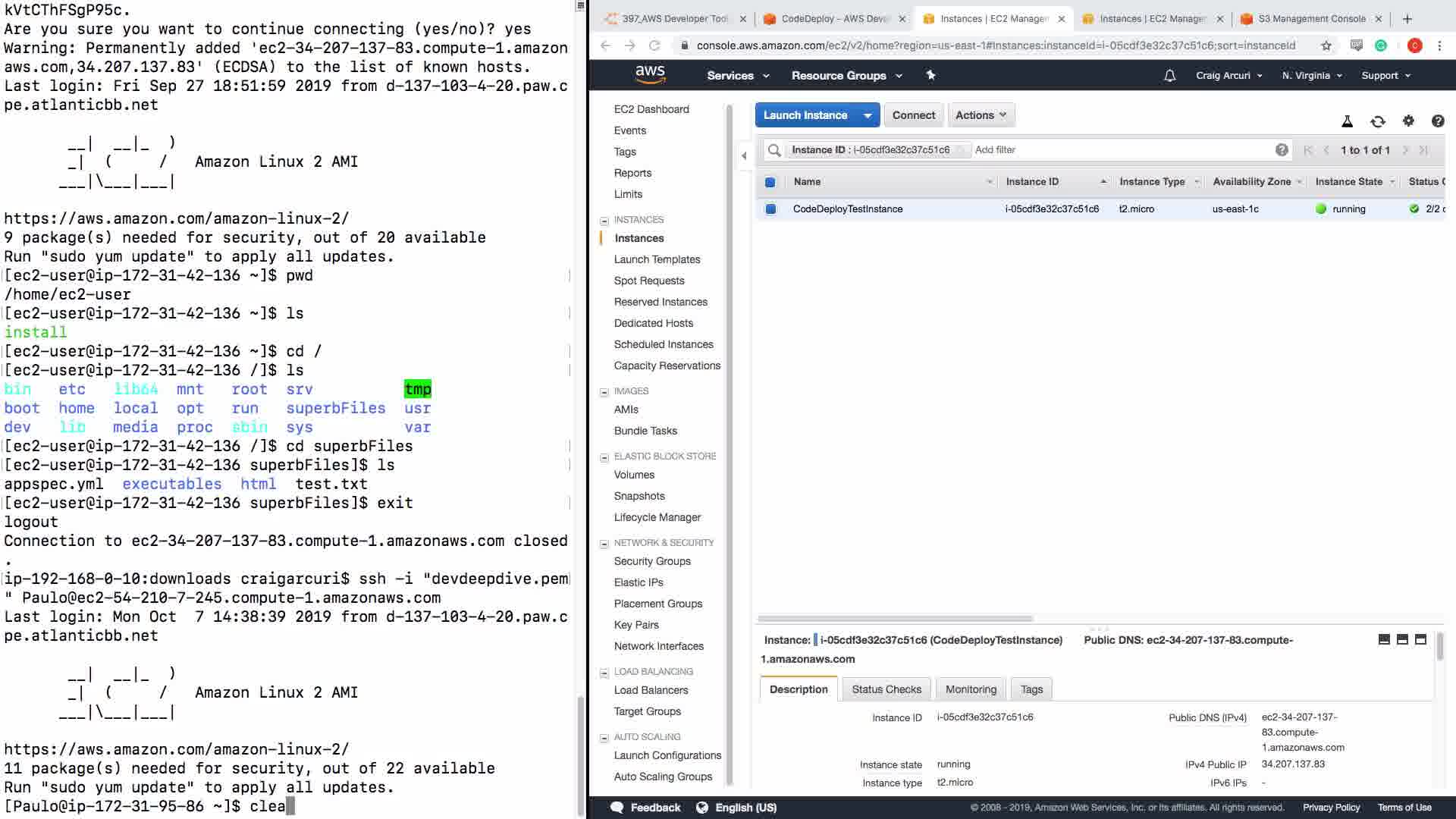The image size is (1456, 819).
Task: Click the AWS logo home icon
Action: (650, 74)
